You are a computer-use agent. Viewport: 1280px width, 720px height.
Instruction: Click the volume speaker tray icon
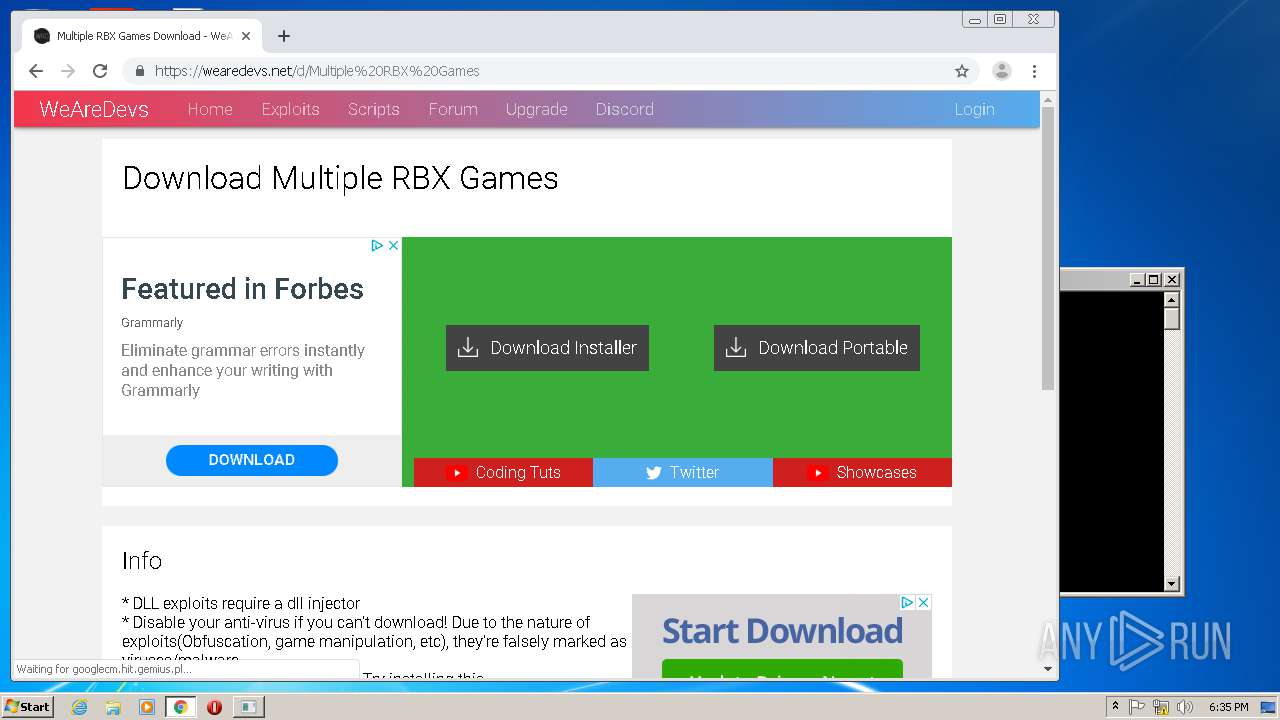tap(1185, 707)
